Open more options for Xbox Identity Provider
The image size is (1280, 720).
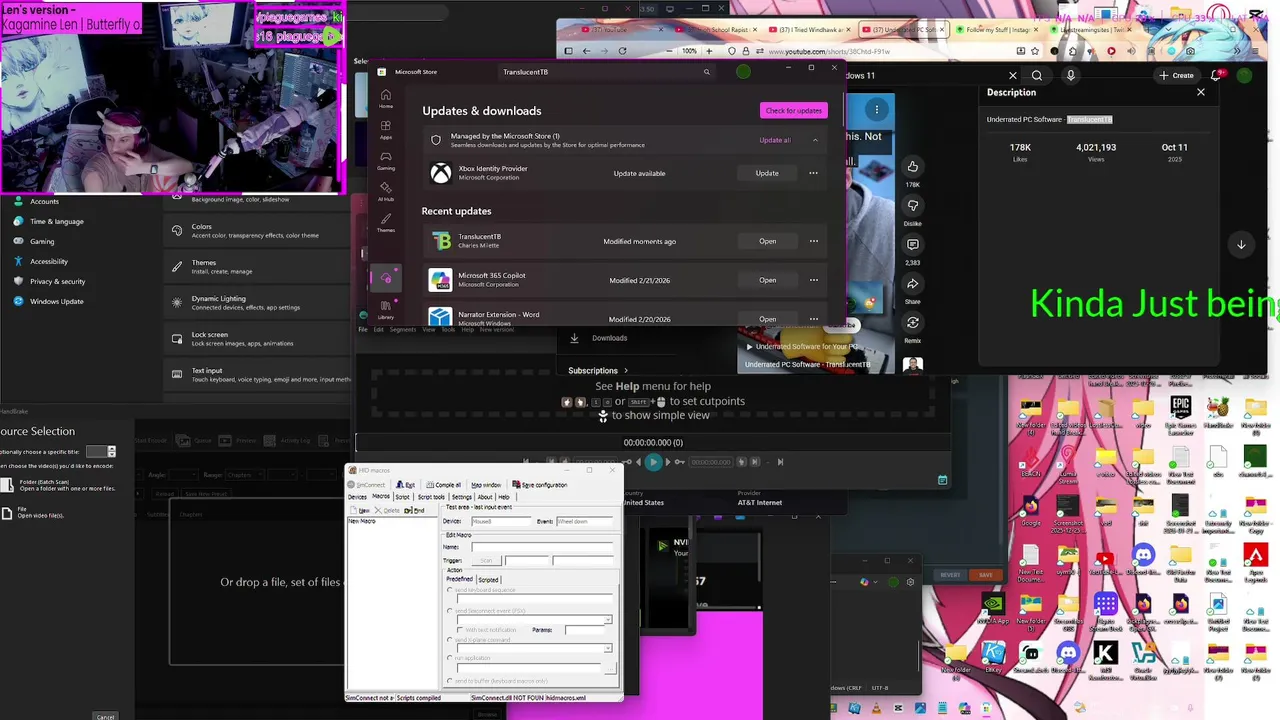point(813,173)
